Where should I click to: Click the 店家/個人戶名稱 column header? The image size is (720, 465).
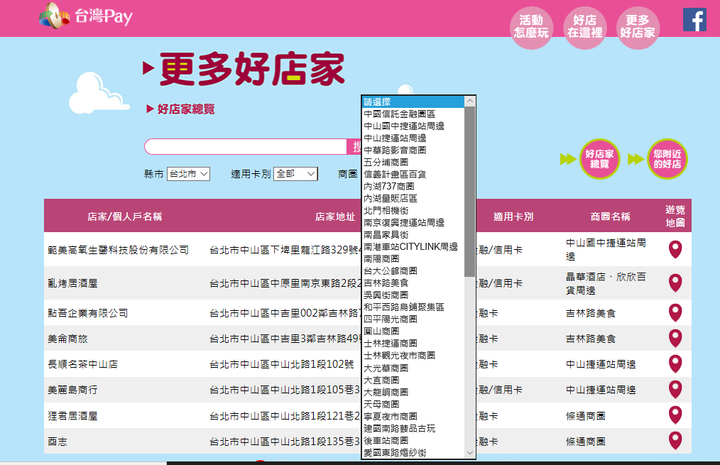[x=124, y=217]
